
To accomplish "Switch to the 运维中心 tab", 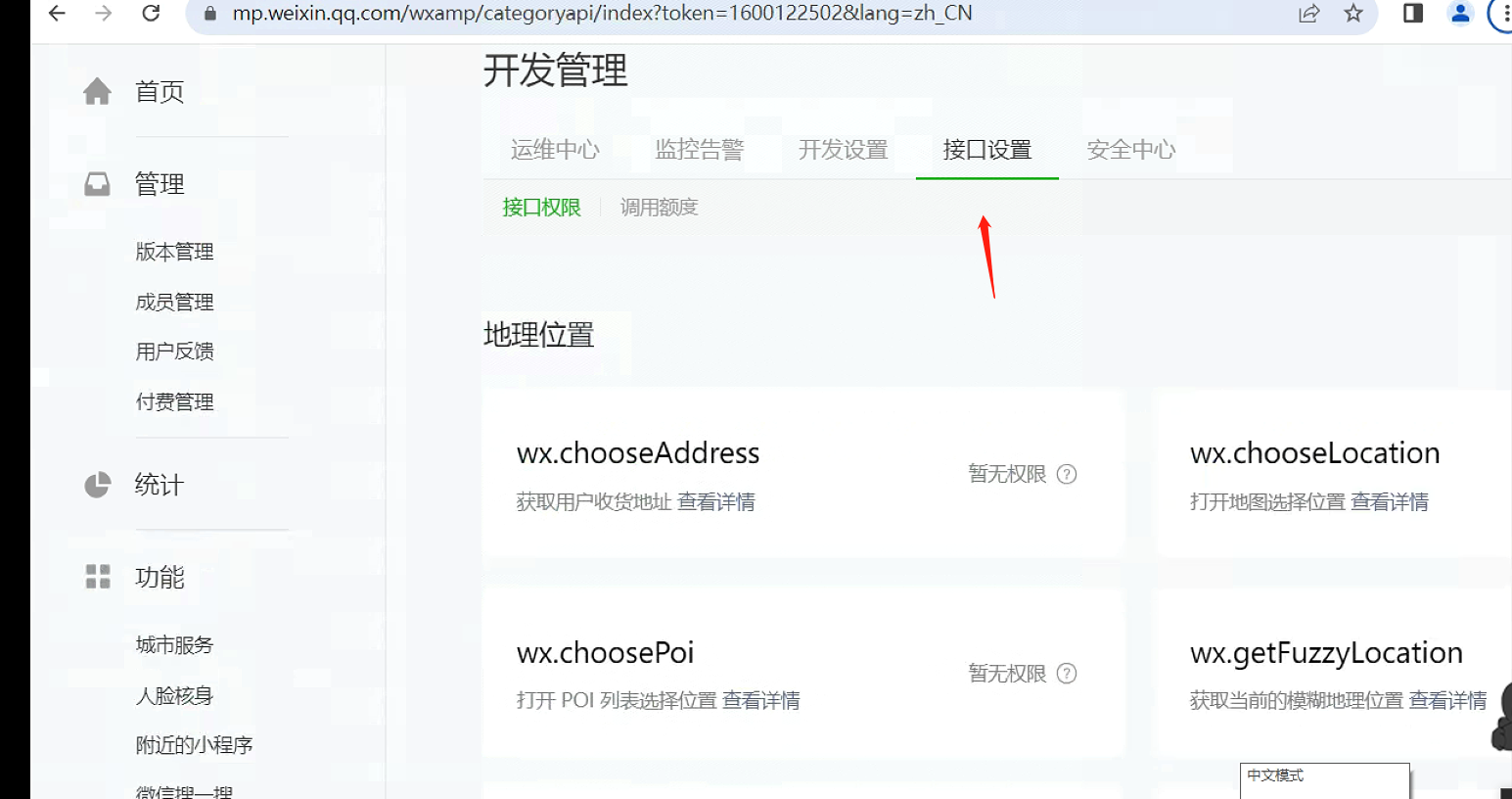I will point(555,149).
